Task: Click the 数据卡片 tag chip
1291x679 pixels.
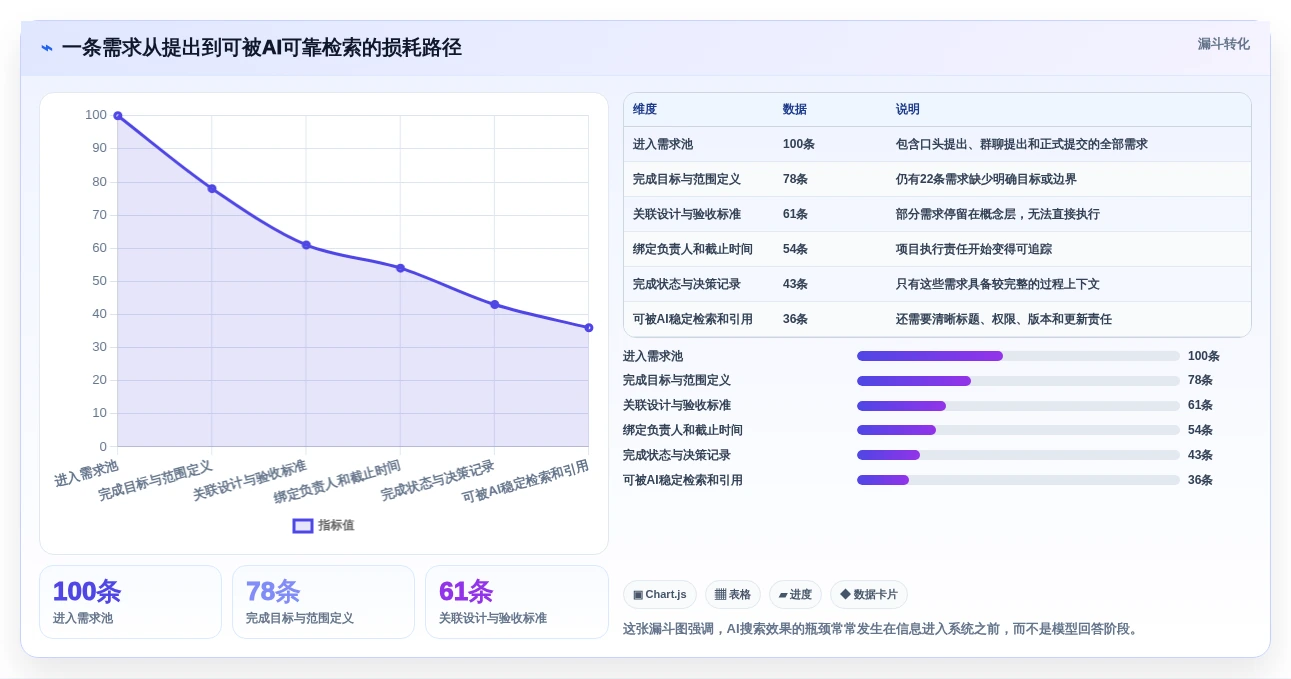Action: tap(869, 595)
